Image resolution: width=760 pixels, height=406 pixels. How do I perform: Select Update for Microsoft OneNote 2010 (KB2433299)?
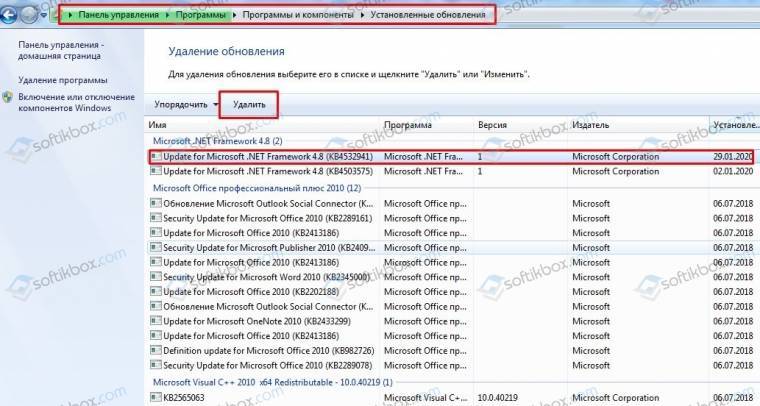pos(257,321)
